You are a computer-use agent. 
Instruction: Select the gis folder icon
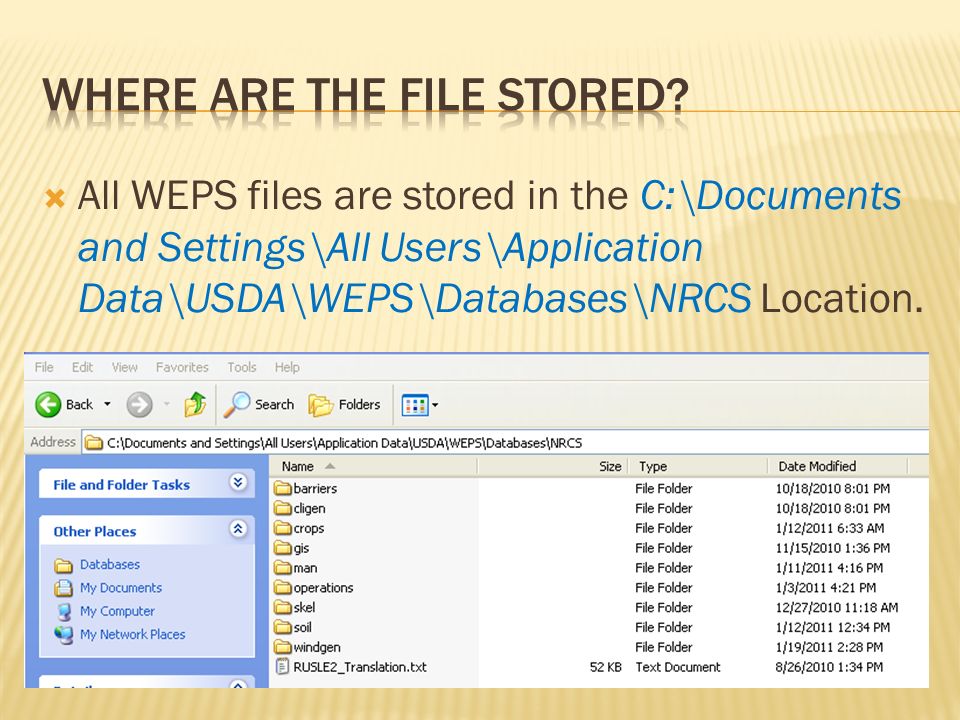(282, 548)
